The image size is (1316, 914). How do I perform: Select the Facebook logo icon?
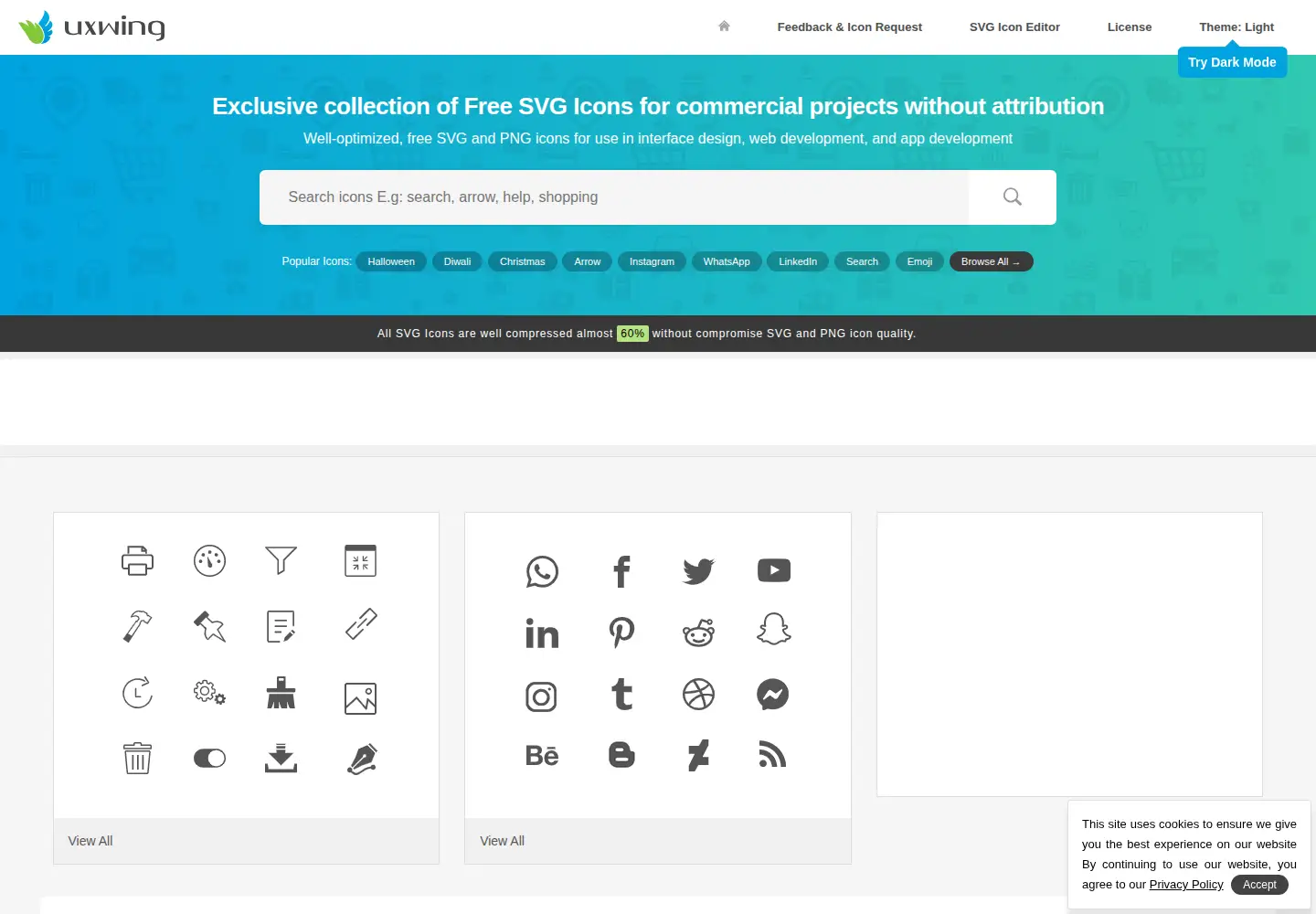621,571
